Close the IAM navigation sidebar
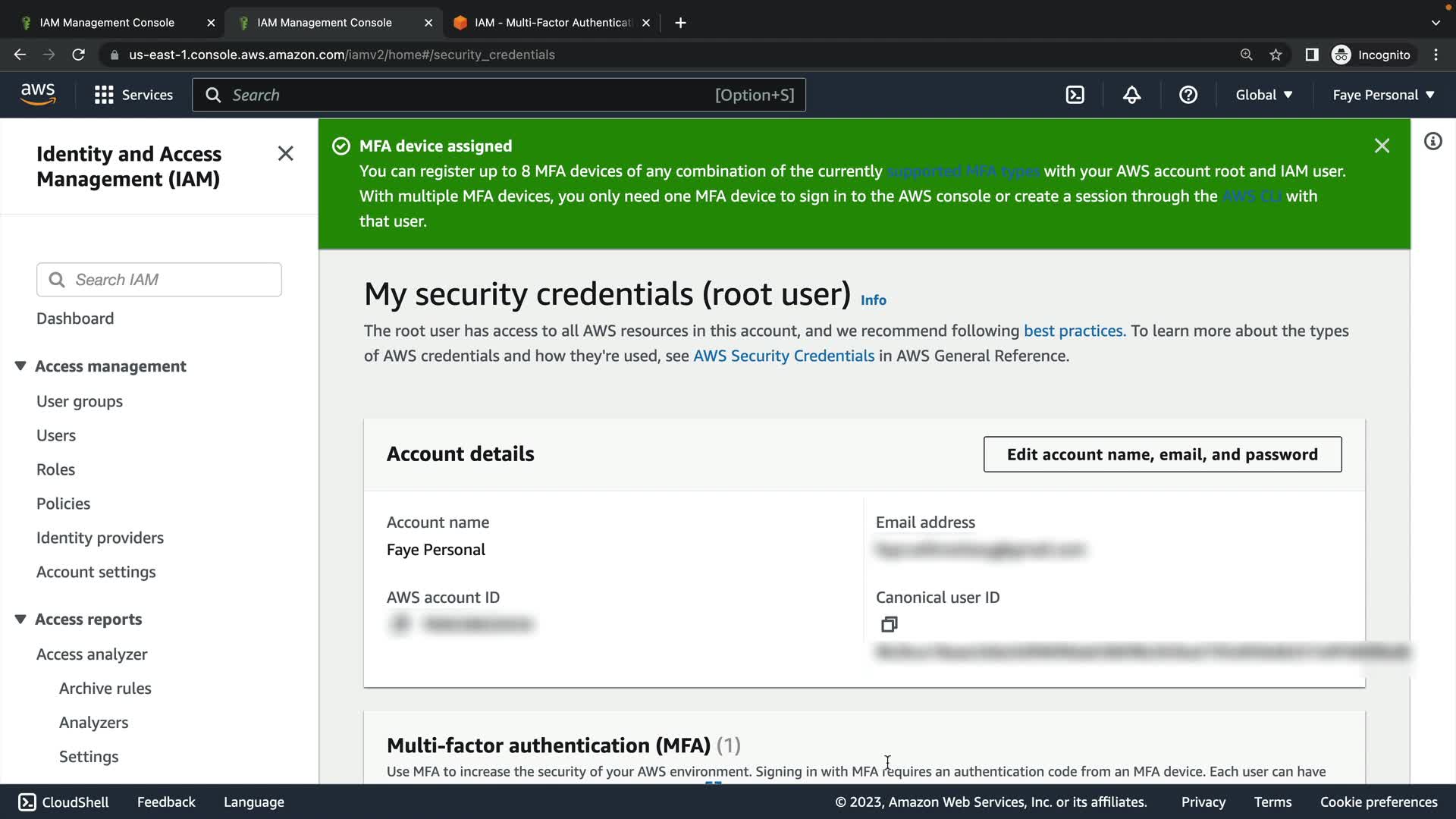 point(285,154)
